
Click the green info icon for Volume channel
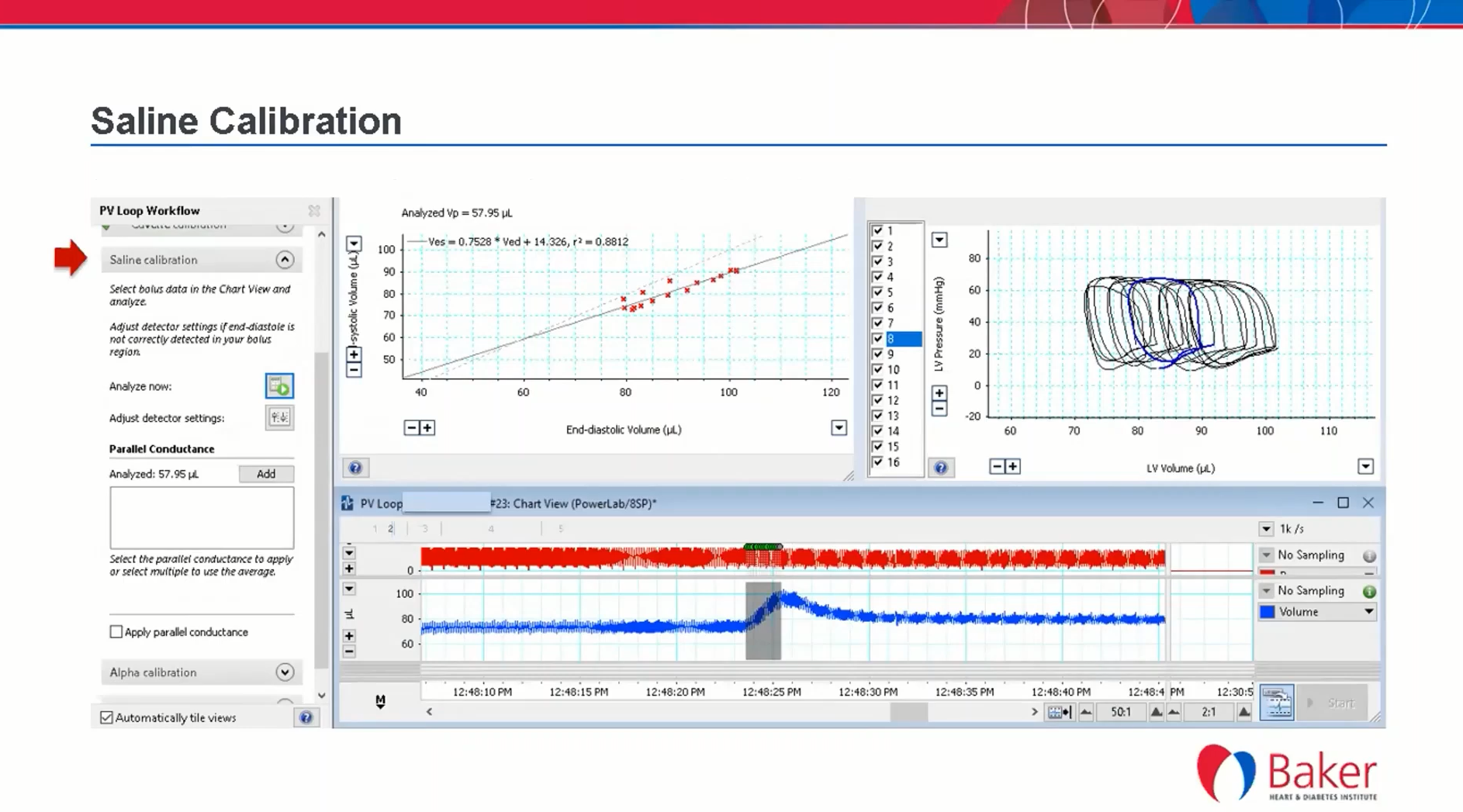pyautogui.click(x=1369, y=591)
